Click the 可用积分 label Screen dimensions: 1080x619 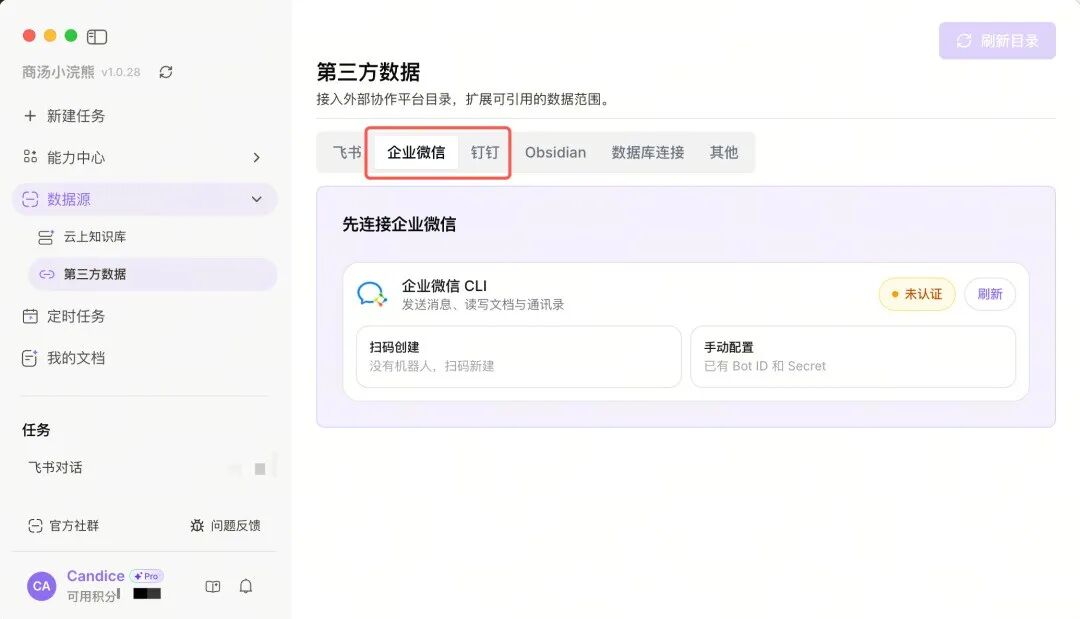pos(92,596)
